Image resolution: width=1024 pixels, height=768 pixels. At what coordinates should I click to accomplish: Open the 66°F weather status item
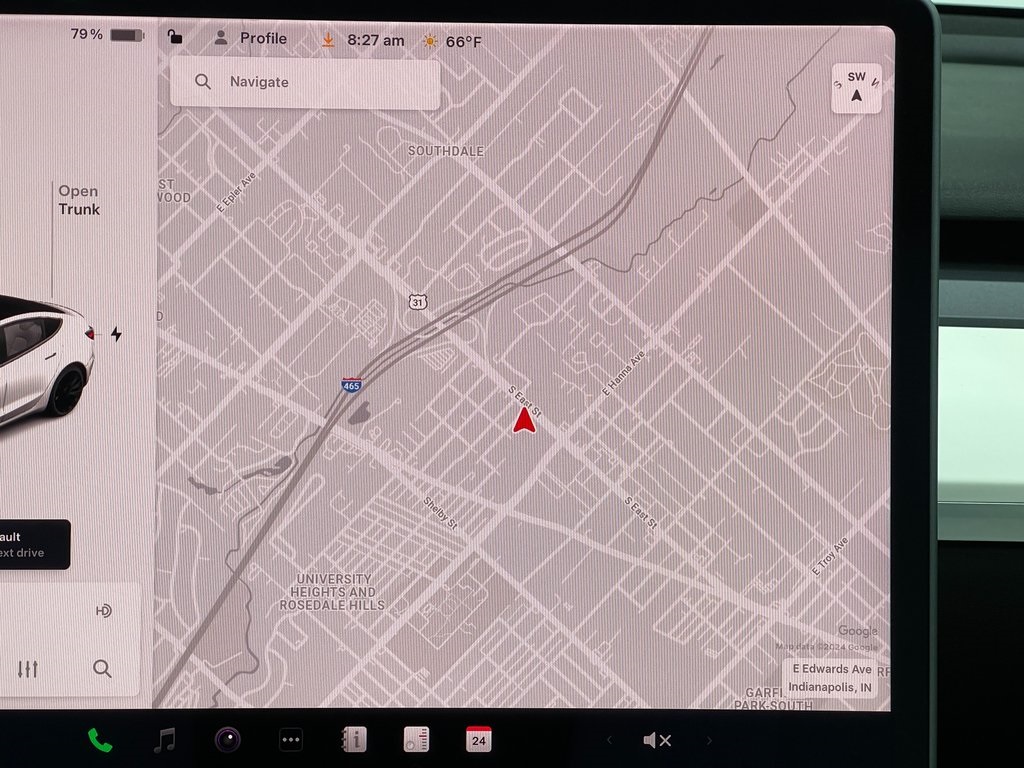point(452,41)
